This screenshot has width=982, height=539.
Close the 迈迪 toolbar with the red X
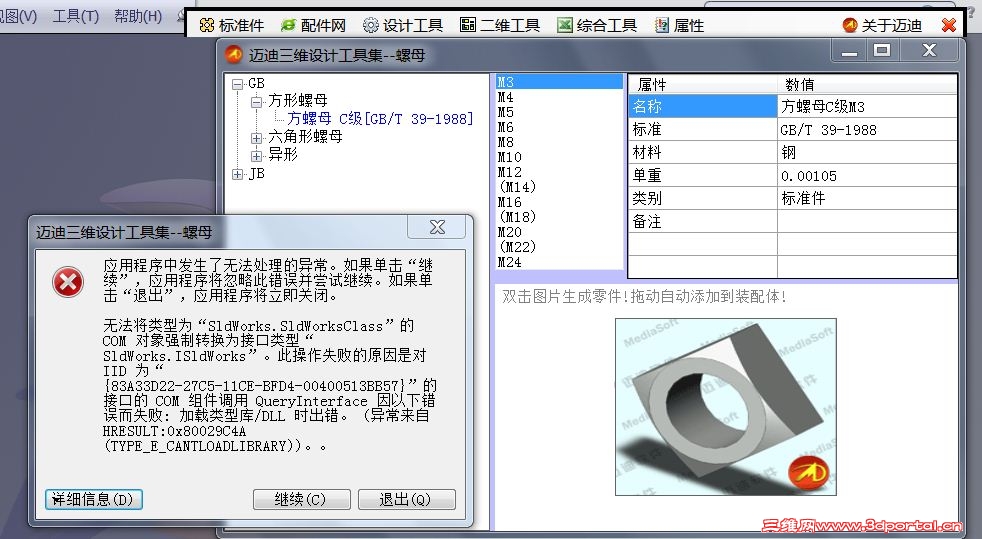(949, 25)
